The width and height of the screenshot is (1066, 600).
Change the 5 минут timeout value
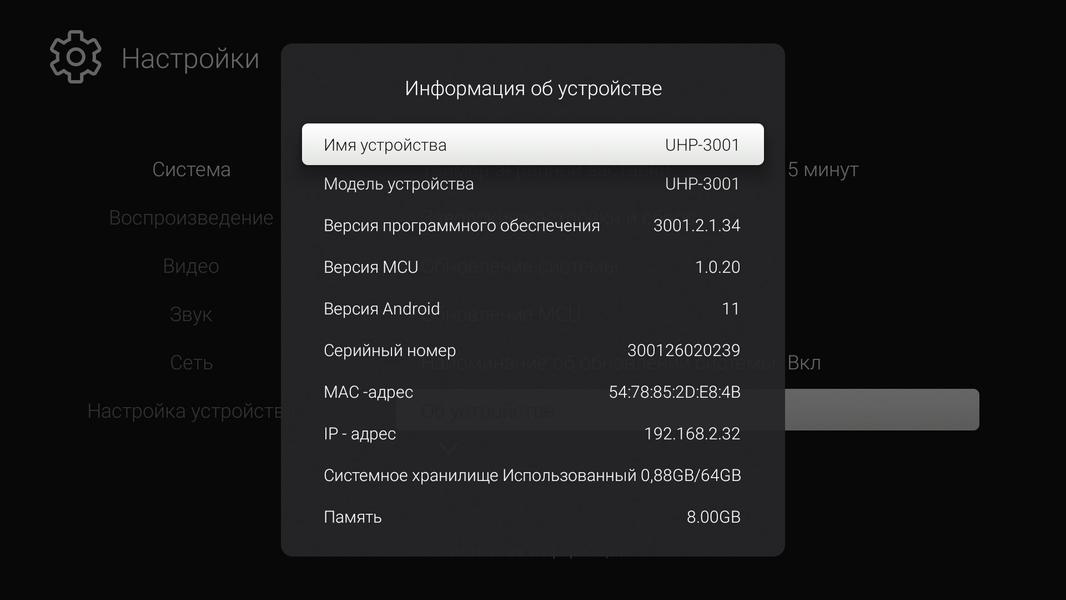click(823, 169)
